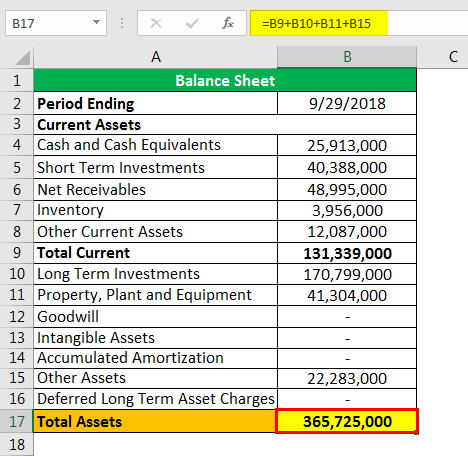This screenshot has width=468, height=456.
Task: Click the formula bar expand dots handle
Action: click(x=122, y=23)
